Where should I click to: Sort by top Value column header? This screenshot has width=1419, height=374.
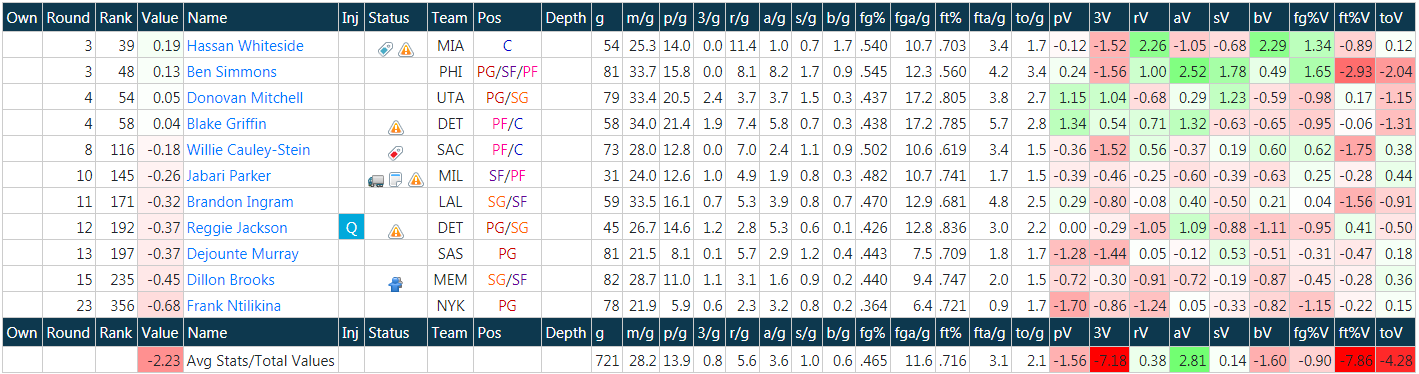tap(160, 19)
